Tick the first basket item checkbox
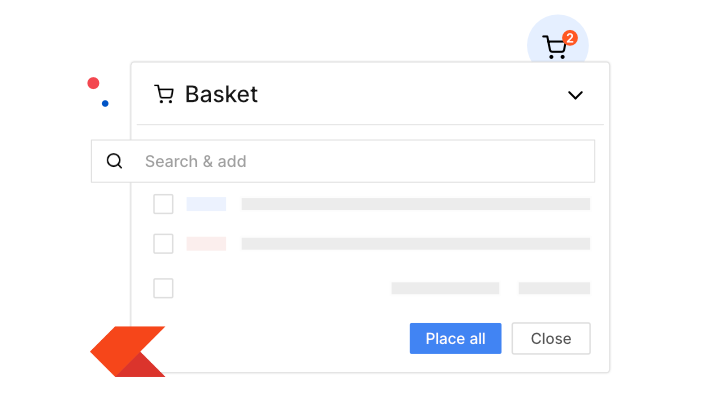Image resolution: width=701 pixels, height=401 pixels. (163, 204)
